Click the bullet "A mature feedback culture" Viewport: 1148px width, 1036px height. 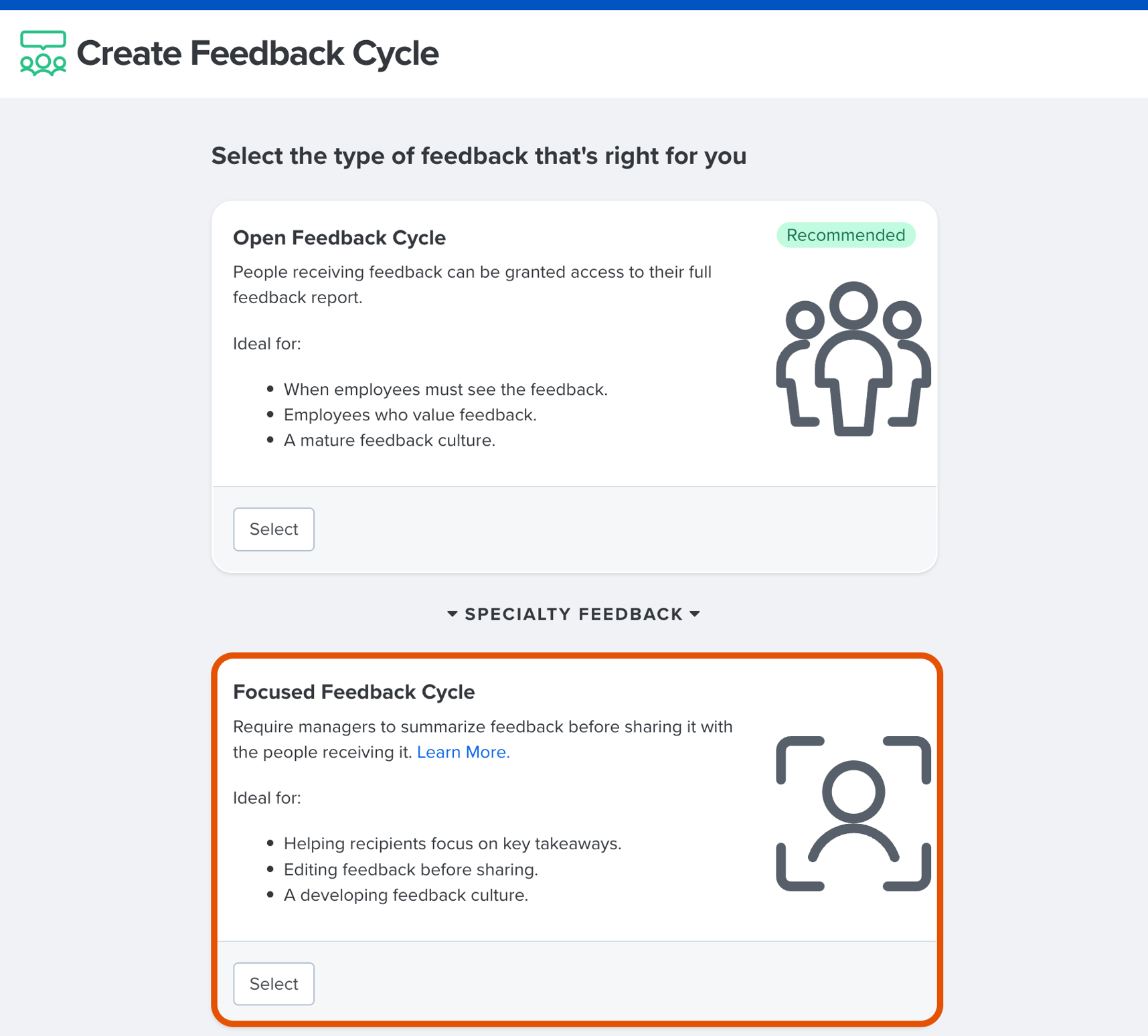point(390,440)
